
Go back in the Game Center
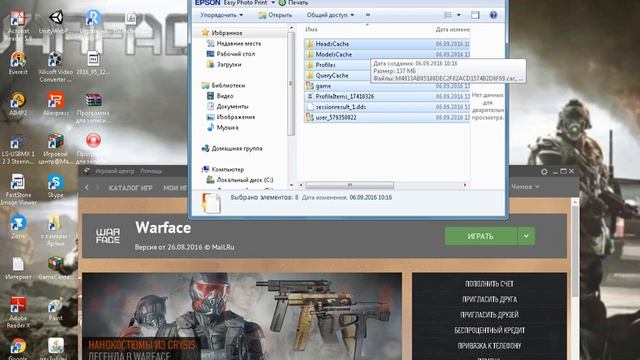coord(87,187)
